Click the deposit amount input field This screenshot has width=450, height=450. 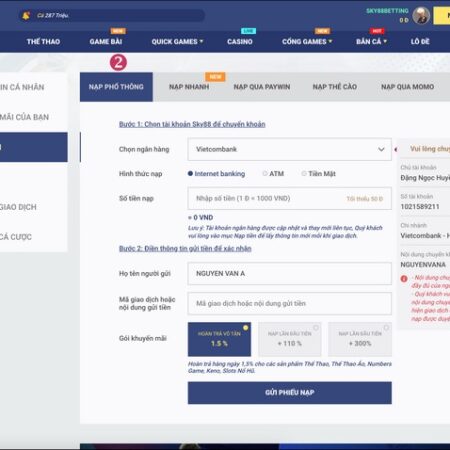point(290,198)
